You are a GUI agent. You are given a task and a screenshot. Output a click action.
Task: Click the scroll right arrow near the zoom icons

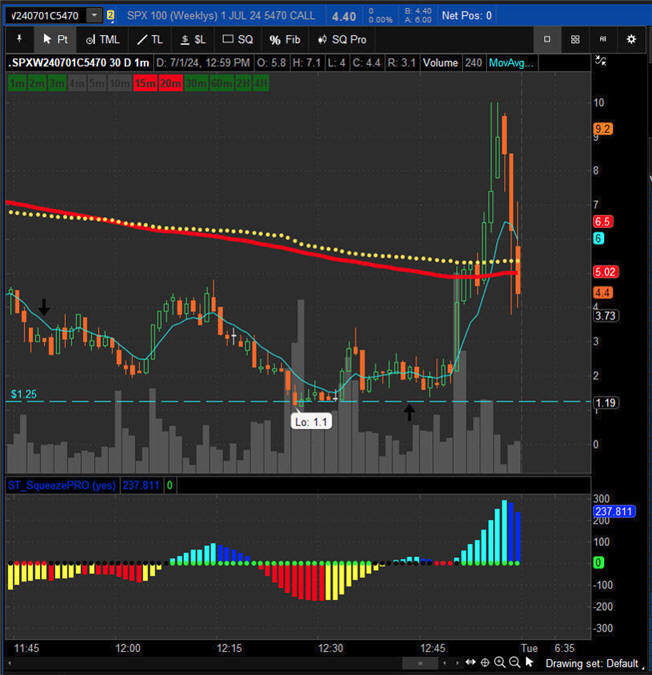pyautogui.click(x=456, y=663)
